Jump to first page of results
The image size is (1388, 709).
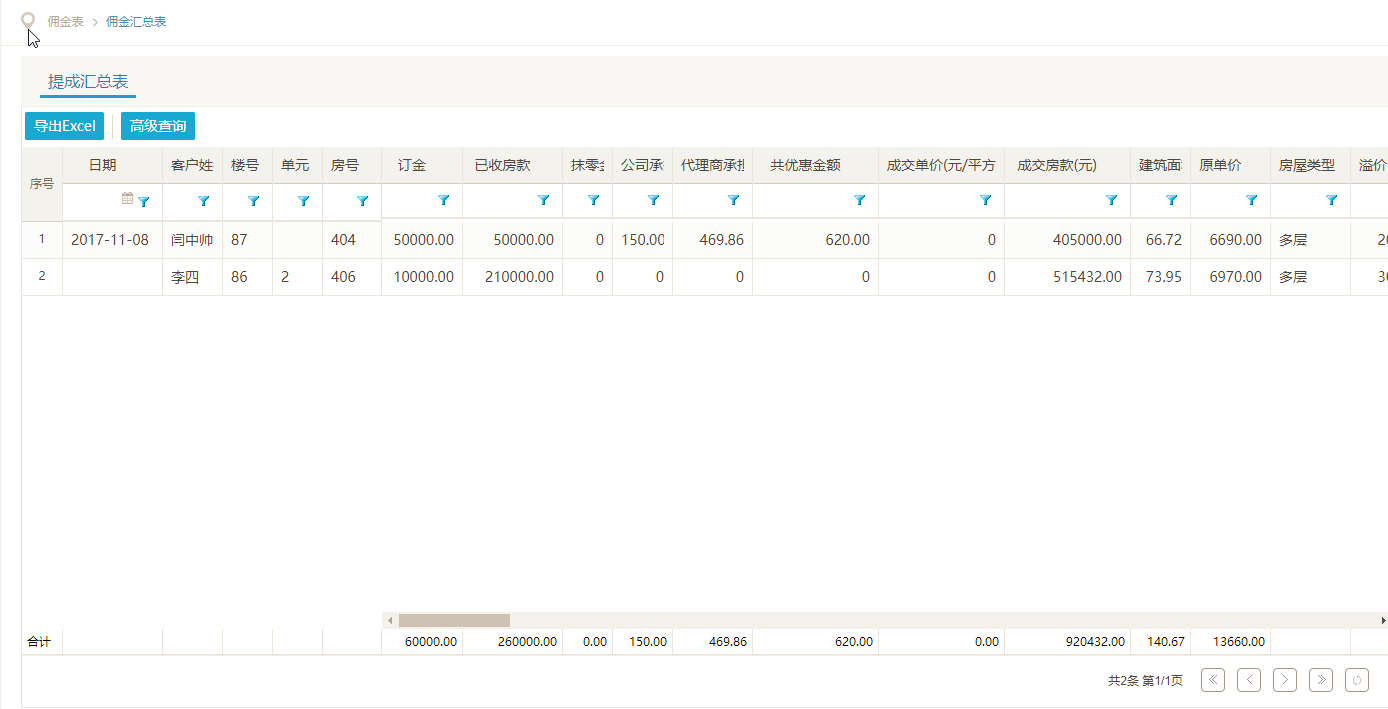pos(1213,680)
